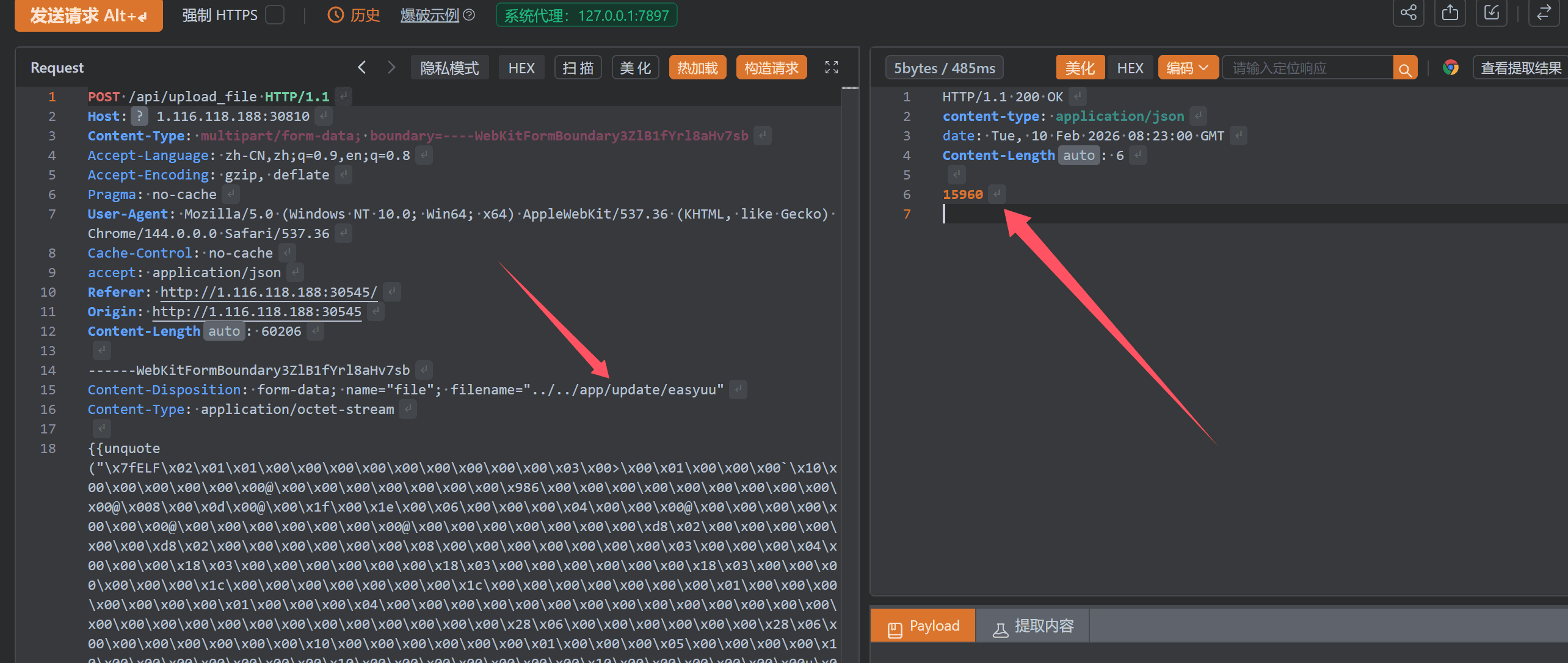Click the share icon in top toolbar

(1408, 13)
